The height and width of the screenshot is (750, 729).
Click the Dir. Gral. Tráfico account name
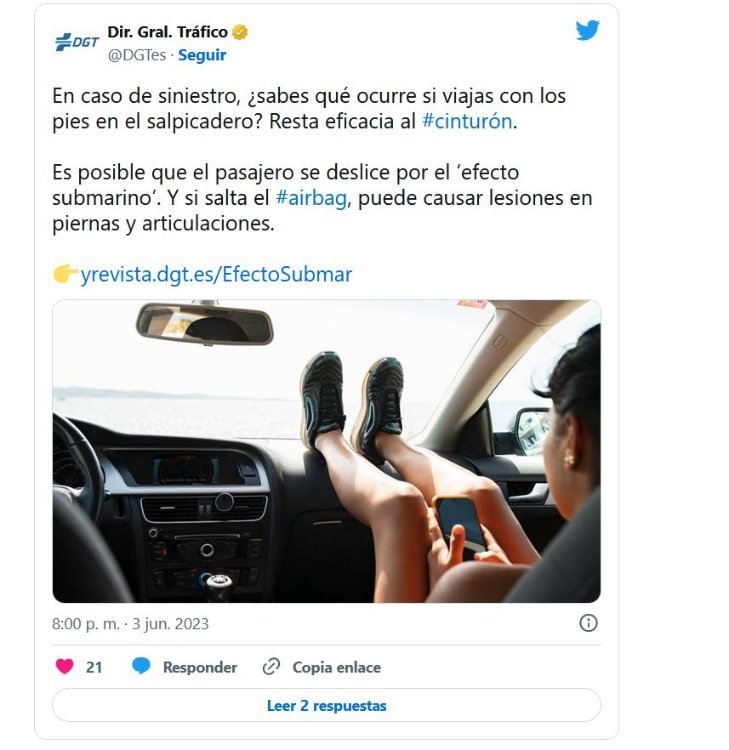pyautogui.click(x=167, y=32)
